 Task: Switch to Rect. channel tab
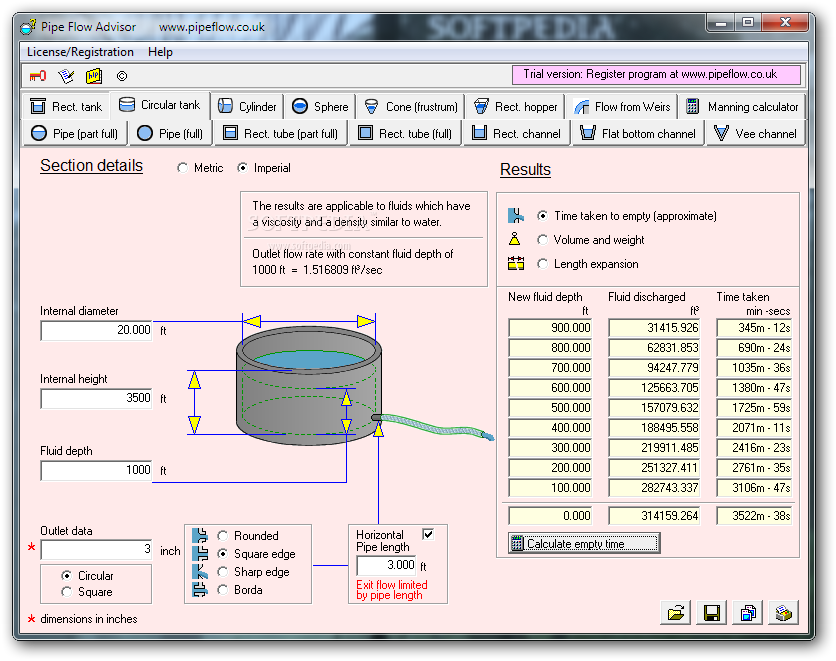point(516,133)
